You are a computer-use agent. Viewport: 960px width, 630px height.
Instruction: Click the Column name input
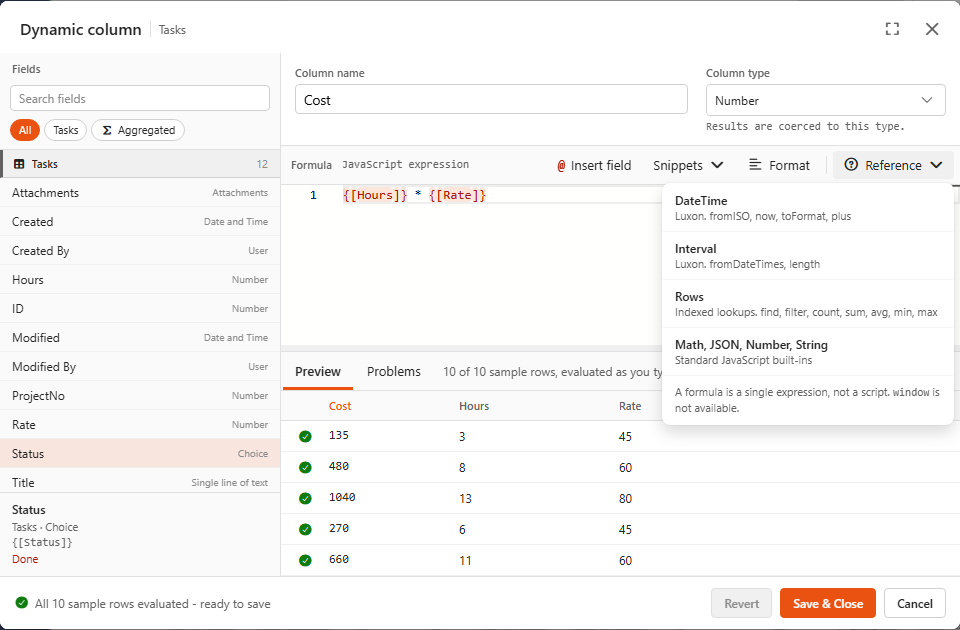(x=491, y=99)
